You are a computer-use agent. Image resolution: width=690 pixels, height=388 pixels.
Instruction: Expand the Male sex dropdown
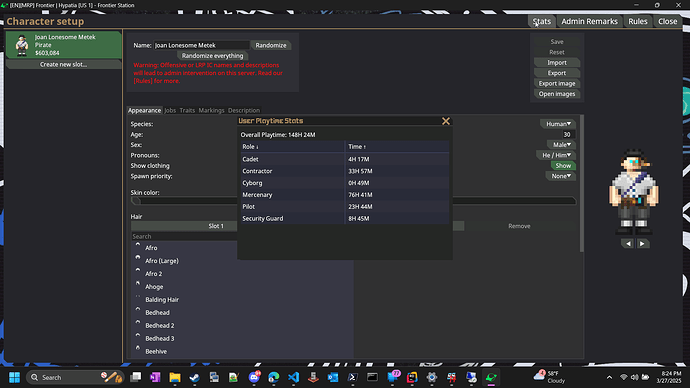(x=562, y=145)
